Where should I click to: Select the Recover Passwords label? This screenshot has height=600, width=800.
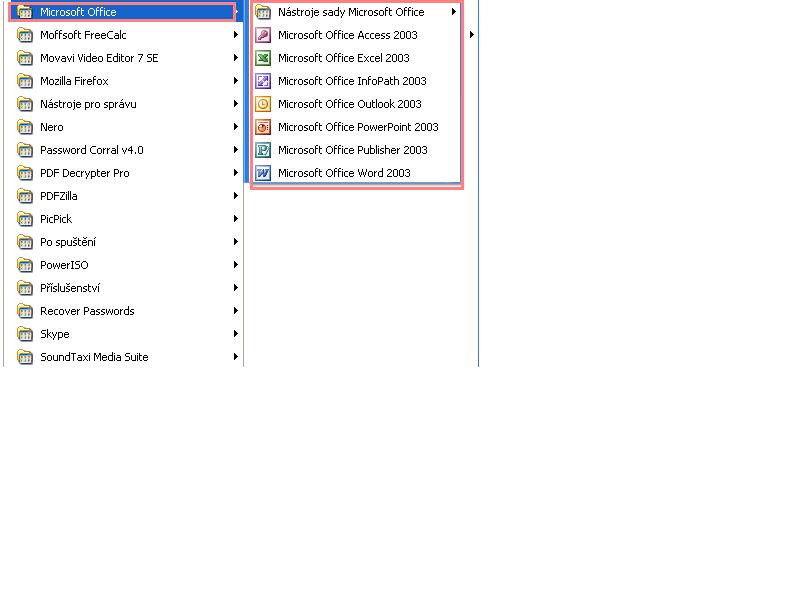coord(87,311)
